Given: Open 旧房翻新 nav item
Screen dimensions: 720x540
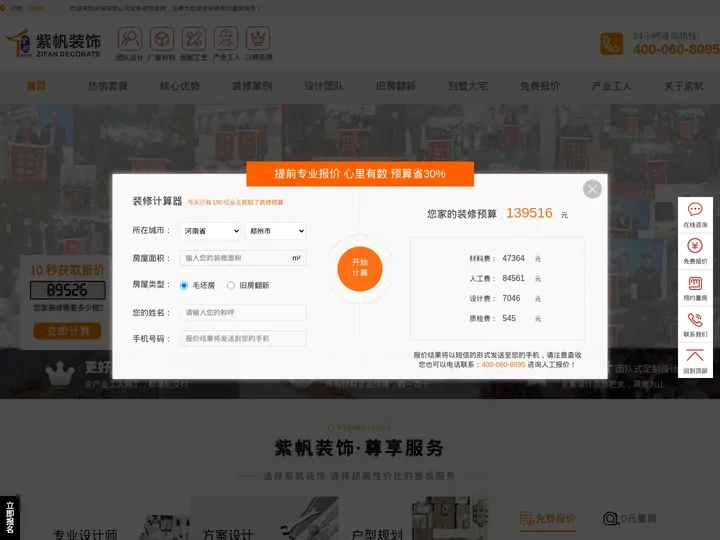Looking at the screenshot, I should tap(396, 86).
